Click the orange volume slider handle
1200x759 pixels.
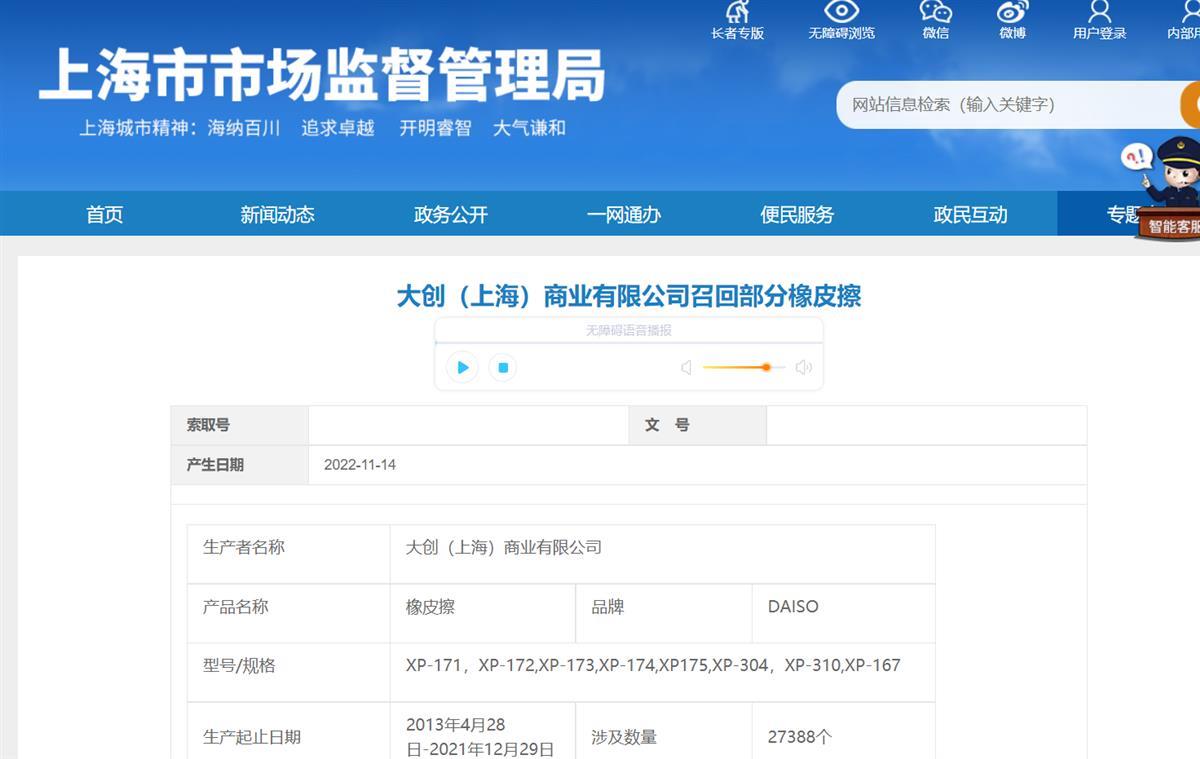tap(766, 367)
